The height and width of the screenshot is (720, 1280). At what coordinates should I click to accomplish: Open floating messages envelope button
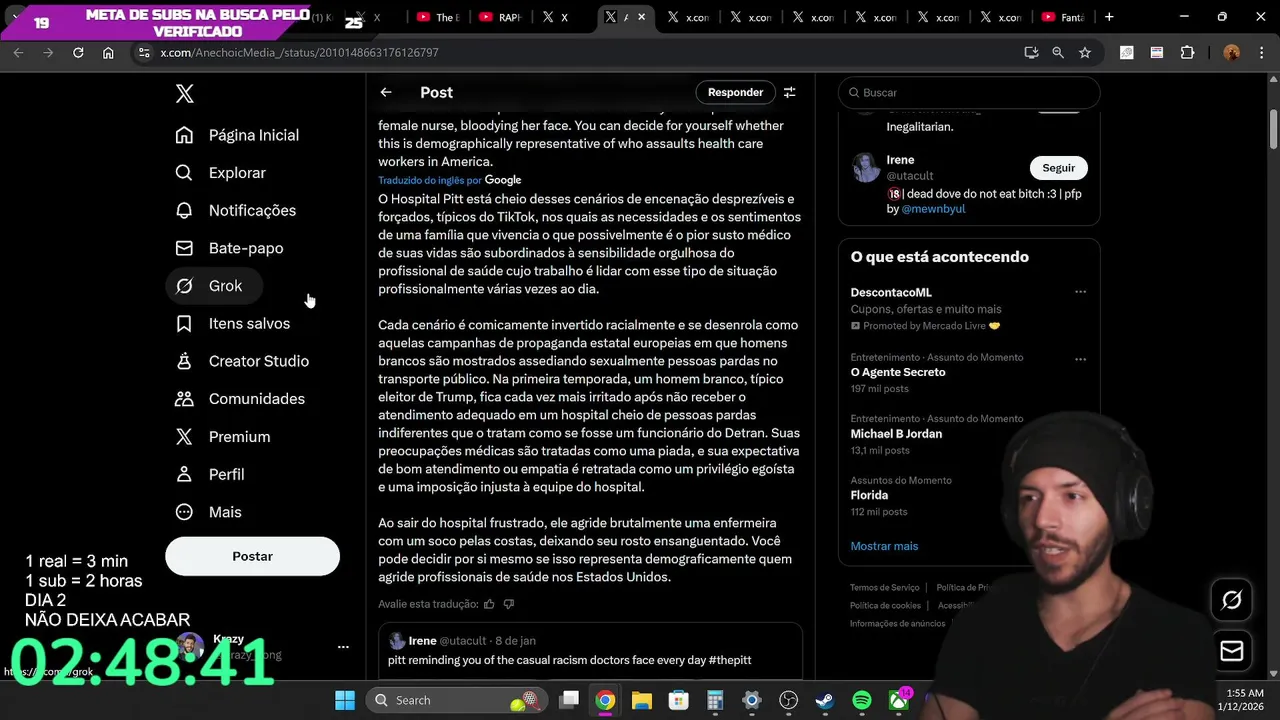pos(1232,651)
